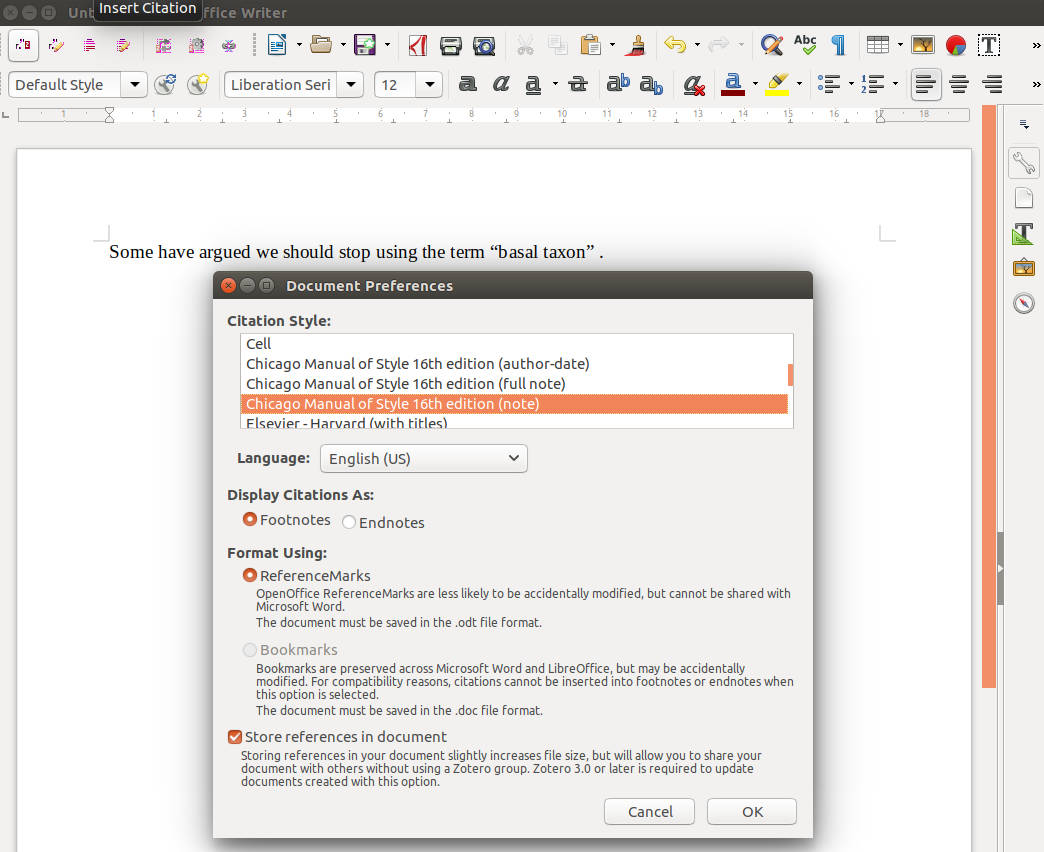
Task: Switch to the Styles sidebar tab
Action: pyautogui.click(x=1023, y=233)
